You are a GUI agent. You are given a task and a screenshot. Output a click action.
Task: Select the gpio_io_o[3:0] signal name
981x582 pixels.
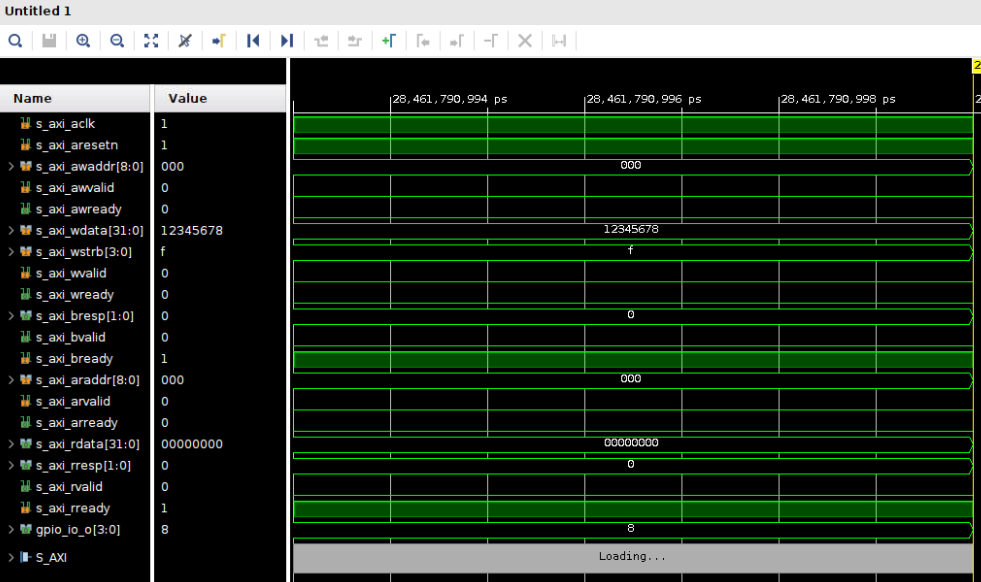[78, 529]
